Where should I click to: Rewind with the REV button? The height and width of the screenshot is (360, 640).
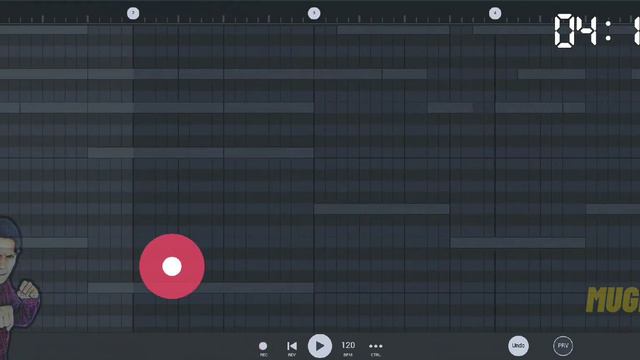point(292,348)
